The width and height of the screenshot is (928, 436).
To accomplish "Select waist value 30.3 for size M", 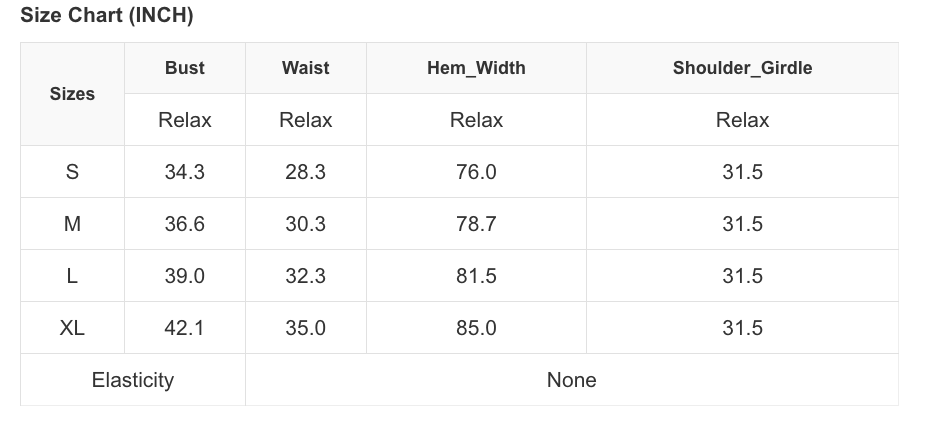I will 305,224.
